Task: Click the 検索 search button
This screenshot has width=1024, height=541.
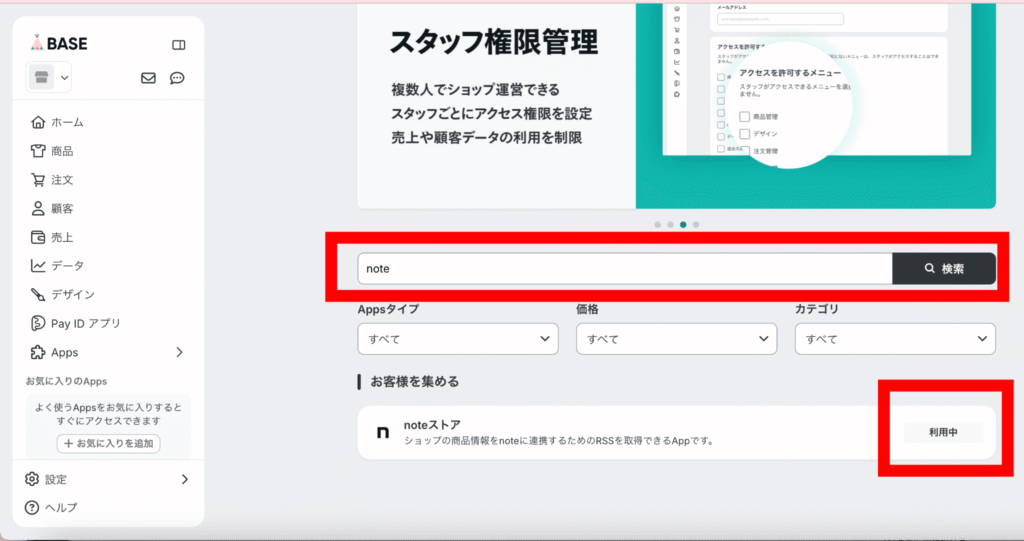Action: (944, 269)
